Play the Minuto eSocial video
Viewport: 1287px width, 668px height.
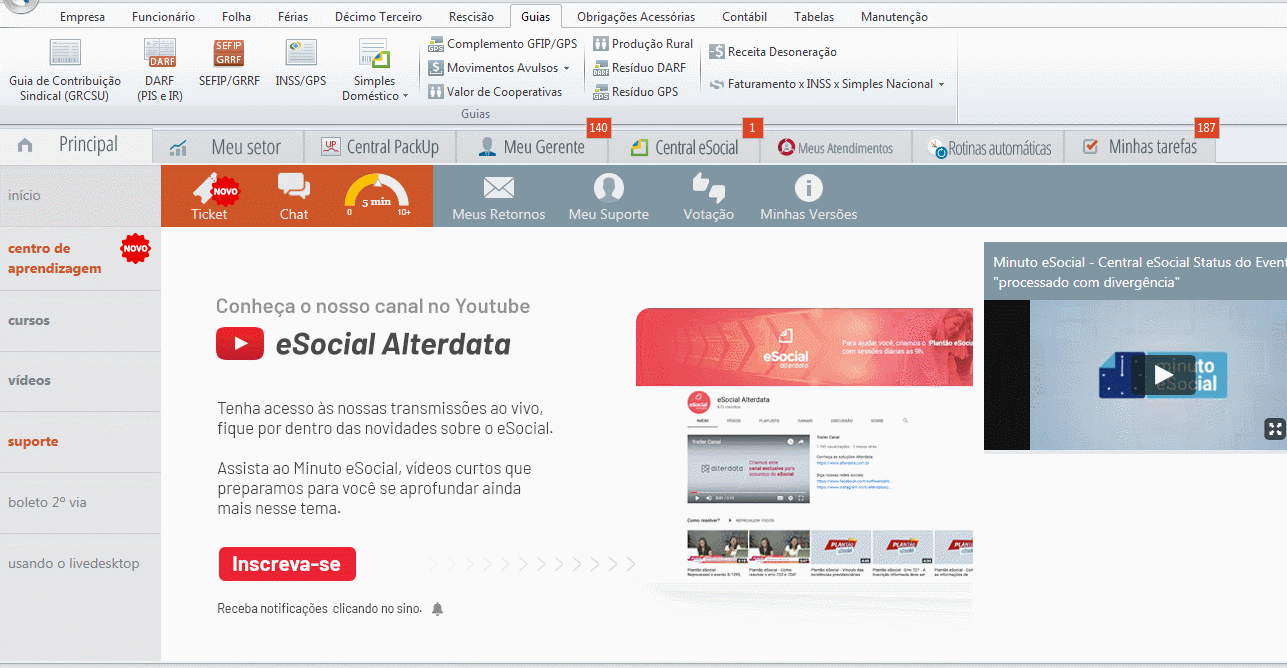[1162, 375]
